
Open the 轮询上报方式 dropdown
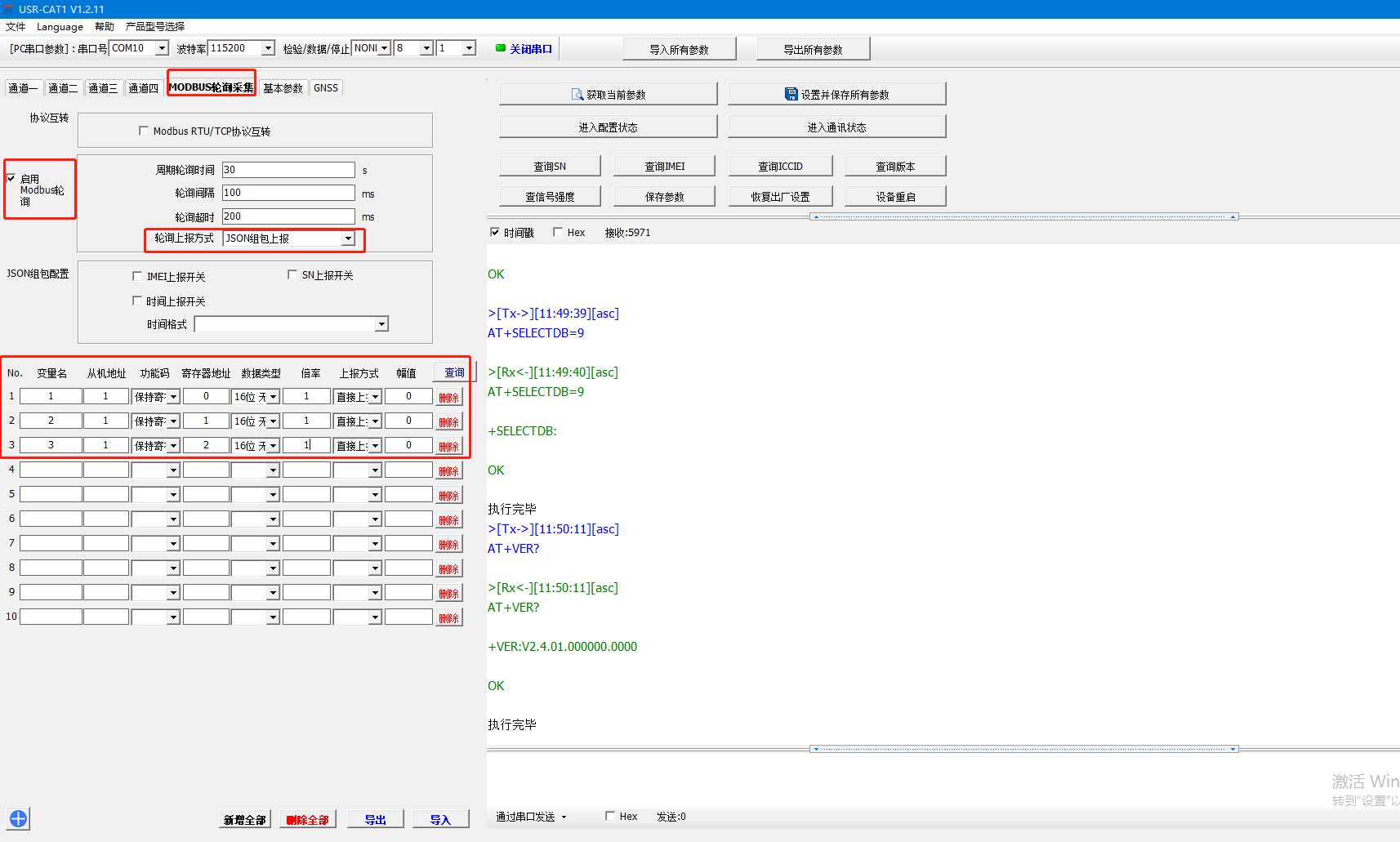pyautogui.click(x=348, y=238)
